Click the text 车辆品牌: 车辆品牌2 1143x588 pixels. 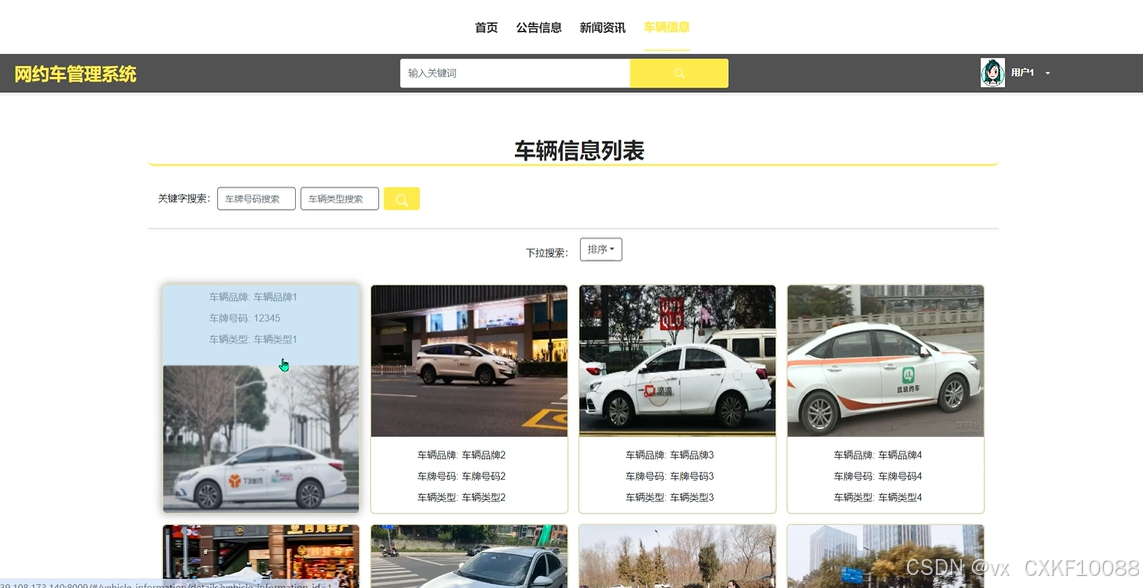[461, 455]
